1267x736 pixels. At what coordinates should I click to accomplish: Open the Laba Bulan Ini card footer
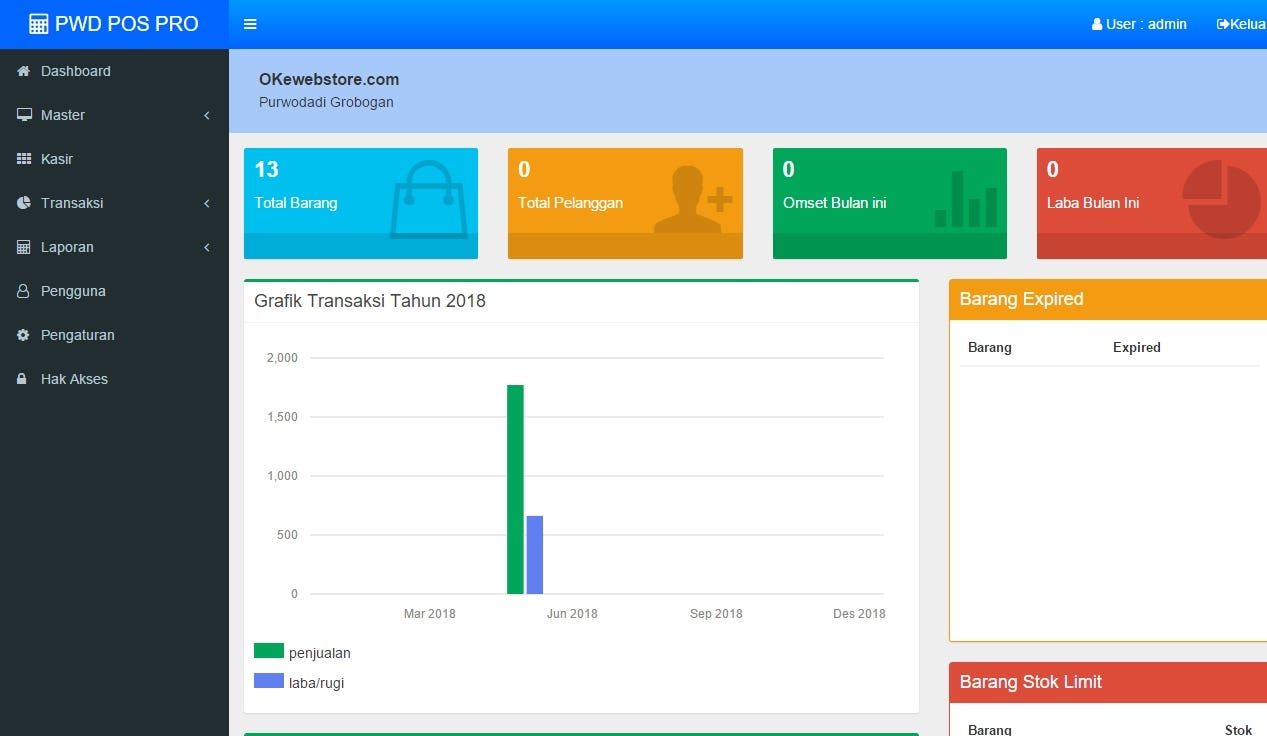pyautogui.click(x=1152, y=246)
